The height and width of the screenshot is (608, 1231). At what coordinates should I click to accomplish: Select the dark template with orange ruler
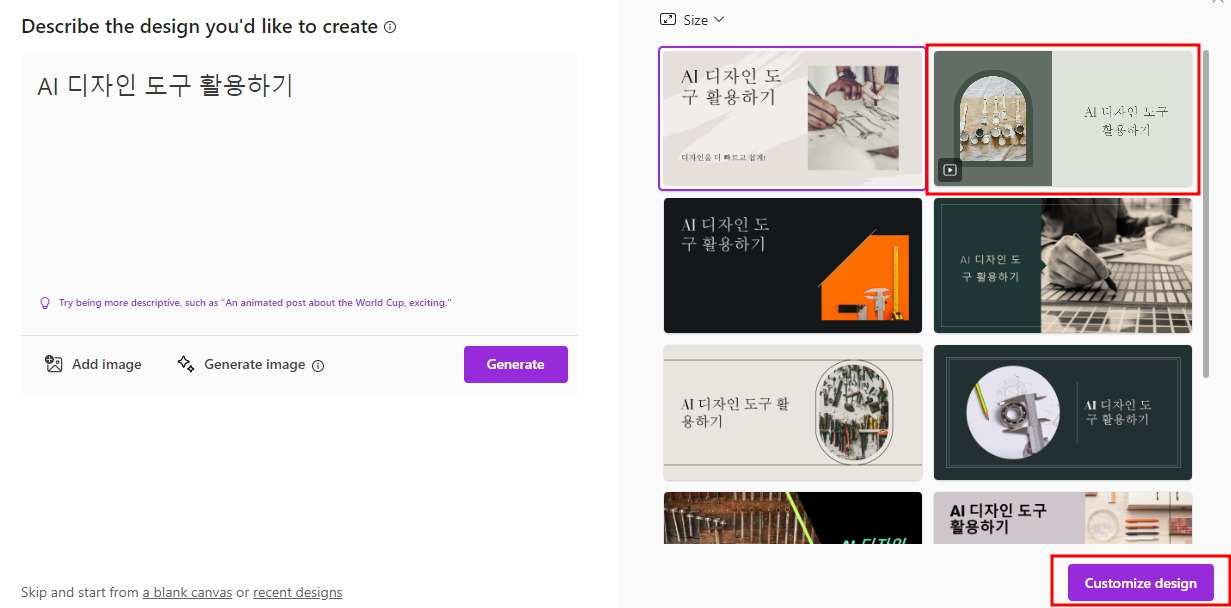(793, 265)
